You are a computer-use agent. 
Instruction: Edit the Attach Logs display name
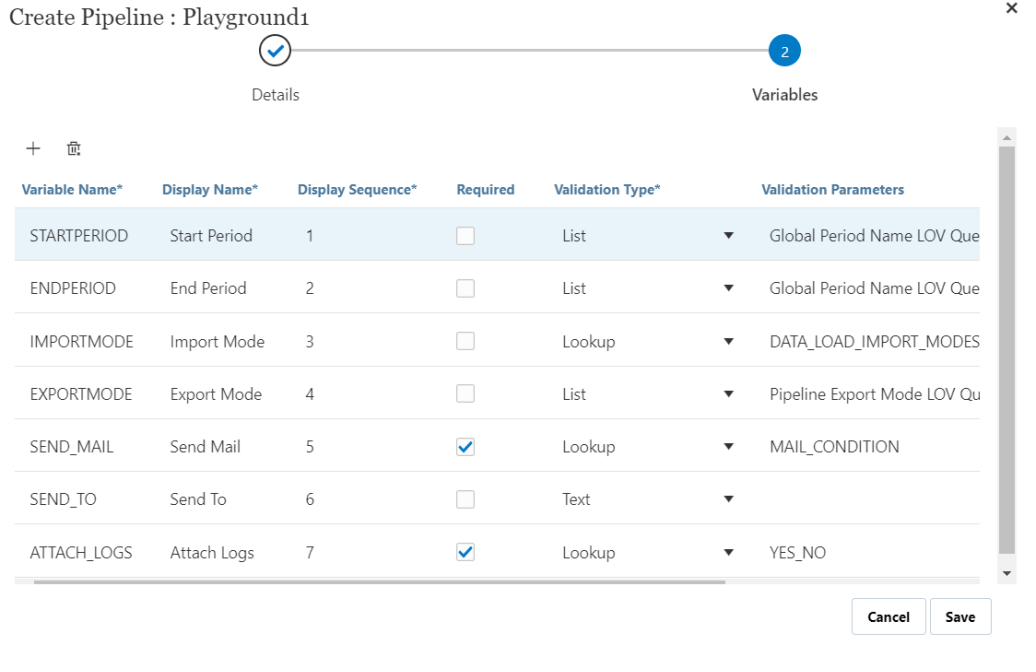pyautogui.click(x=211, y=552)
